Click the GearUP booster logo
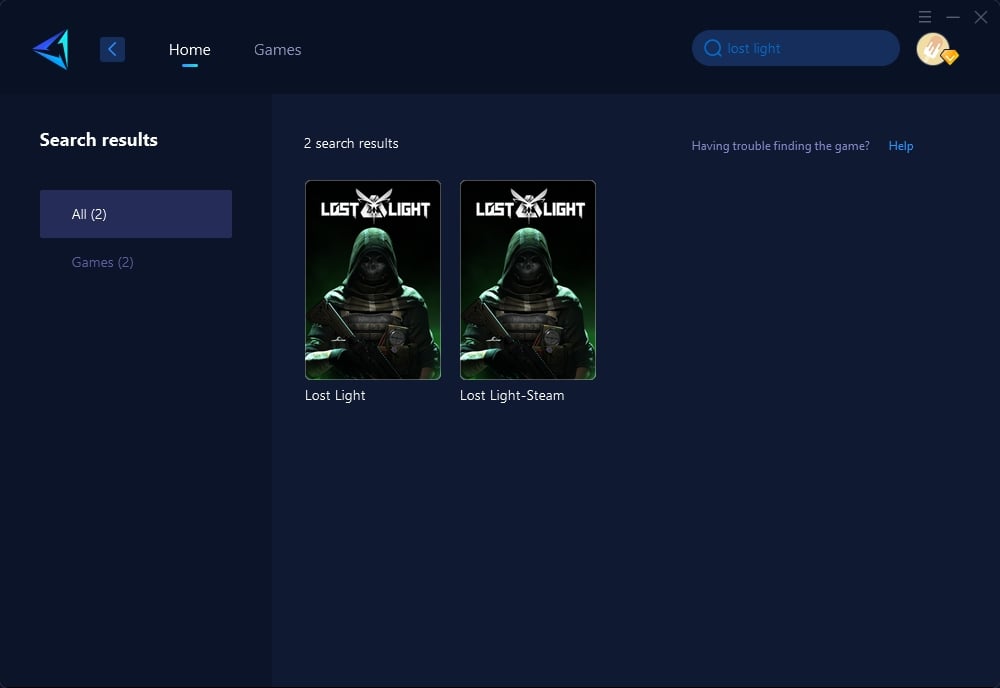1000x688 pixels. (x=51, y=49)
